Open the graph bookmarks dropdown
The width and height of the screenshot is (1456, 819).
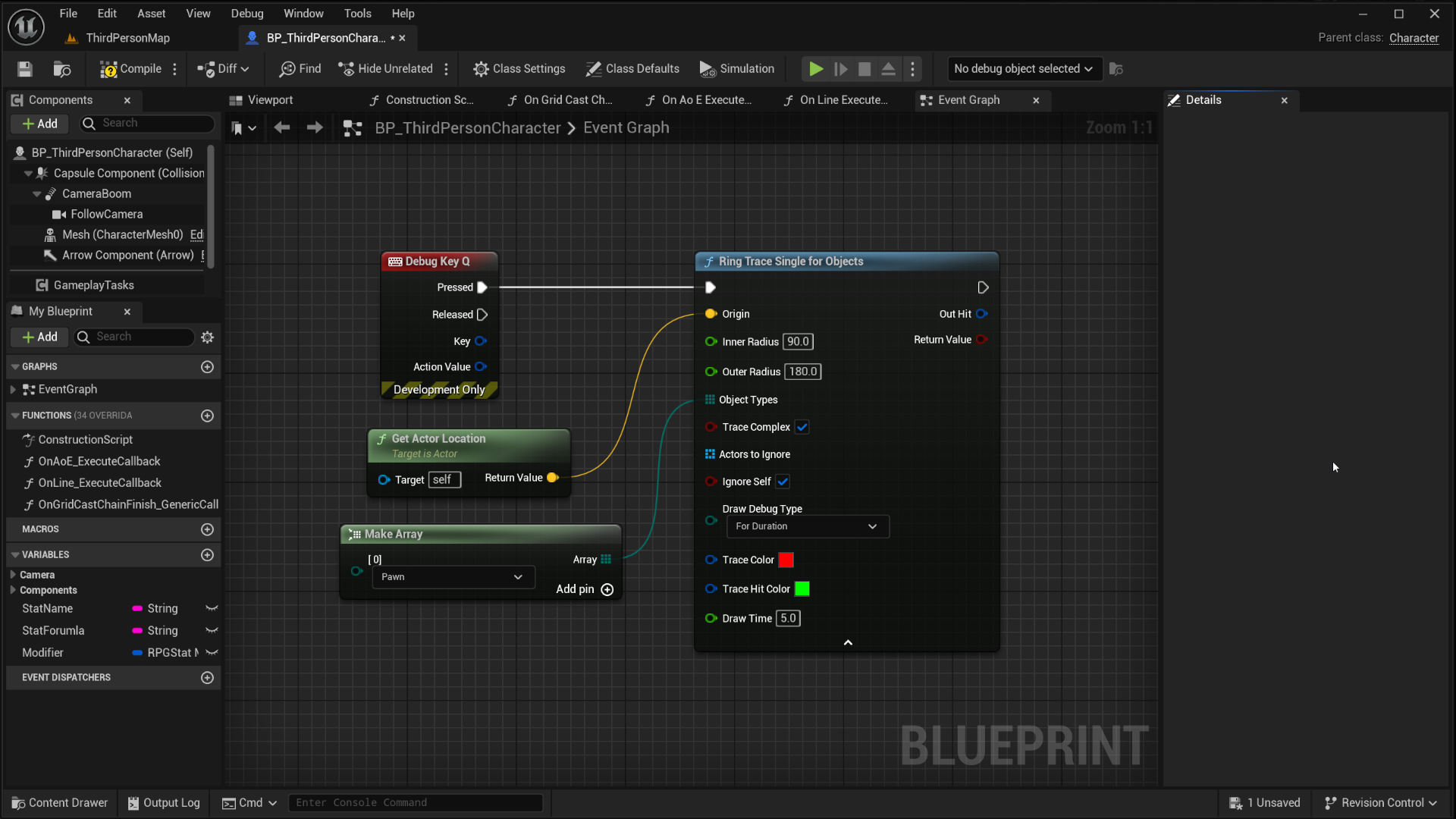243,128
